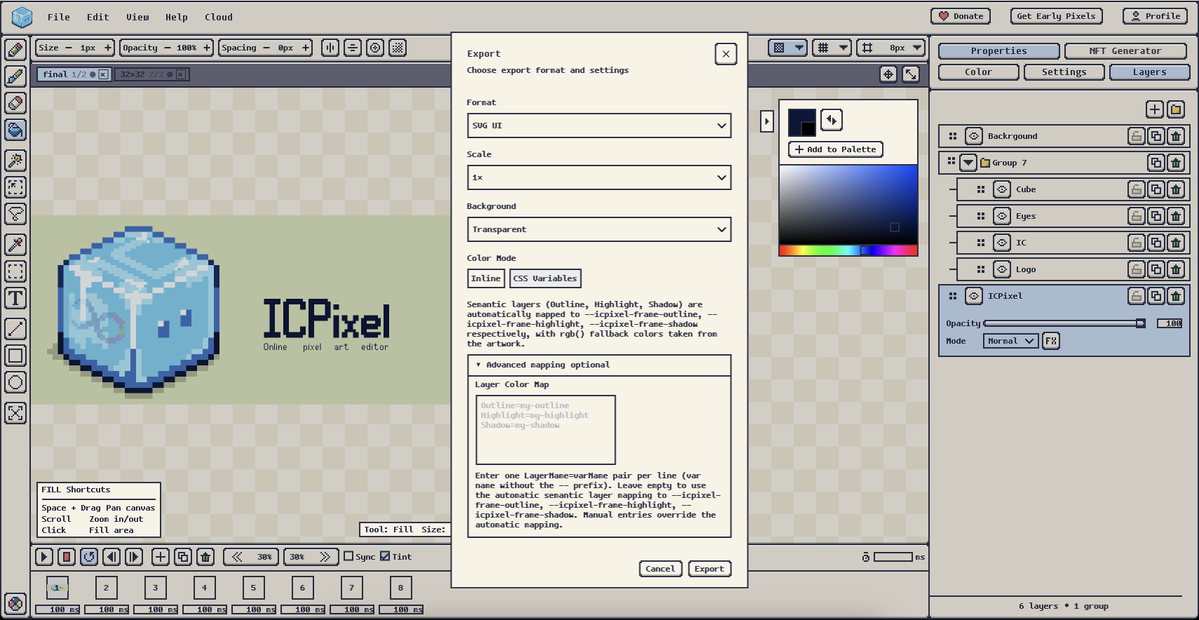
Task: Select the Text tool
Action: 15,298
